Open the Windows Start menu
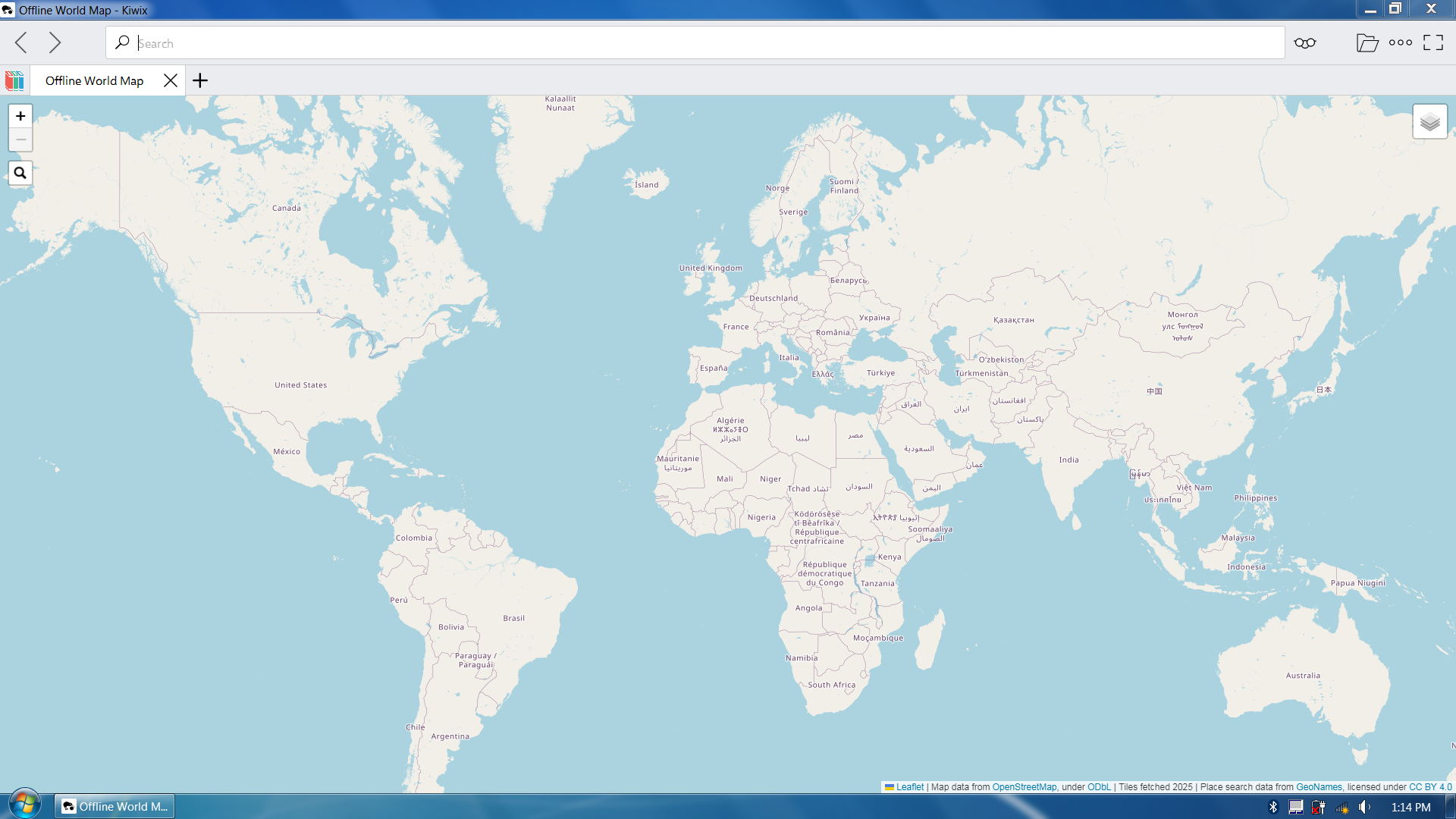Viewport: 1456px width, 819px height. pyautogui.click(x=25, y=803)
